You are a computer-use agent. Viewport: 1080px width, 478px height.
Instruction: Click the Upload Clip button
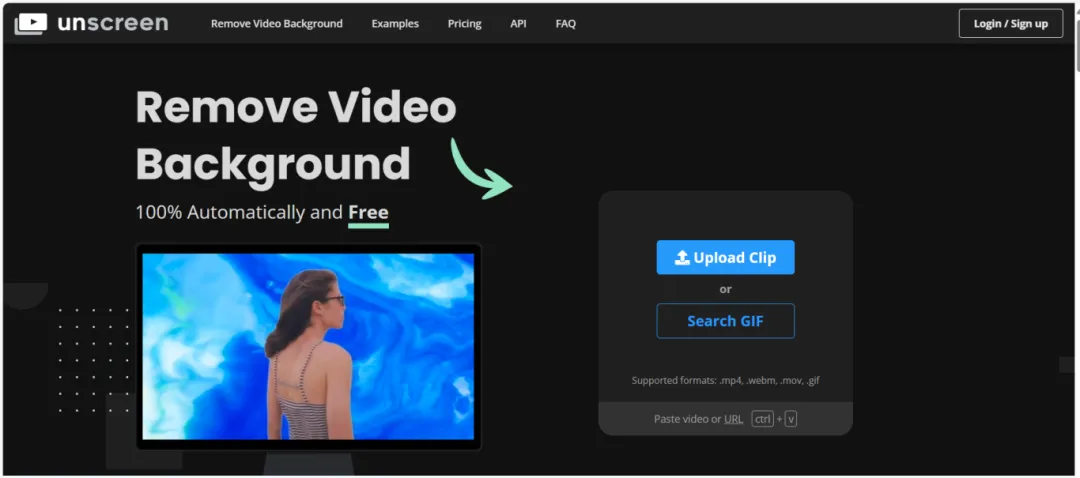725,258
